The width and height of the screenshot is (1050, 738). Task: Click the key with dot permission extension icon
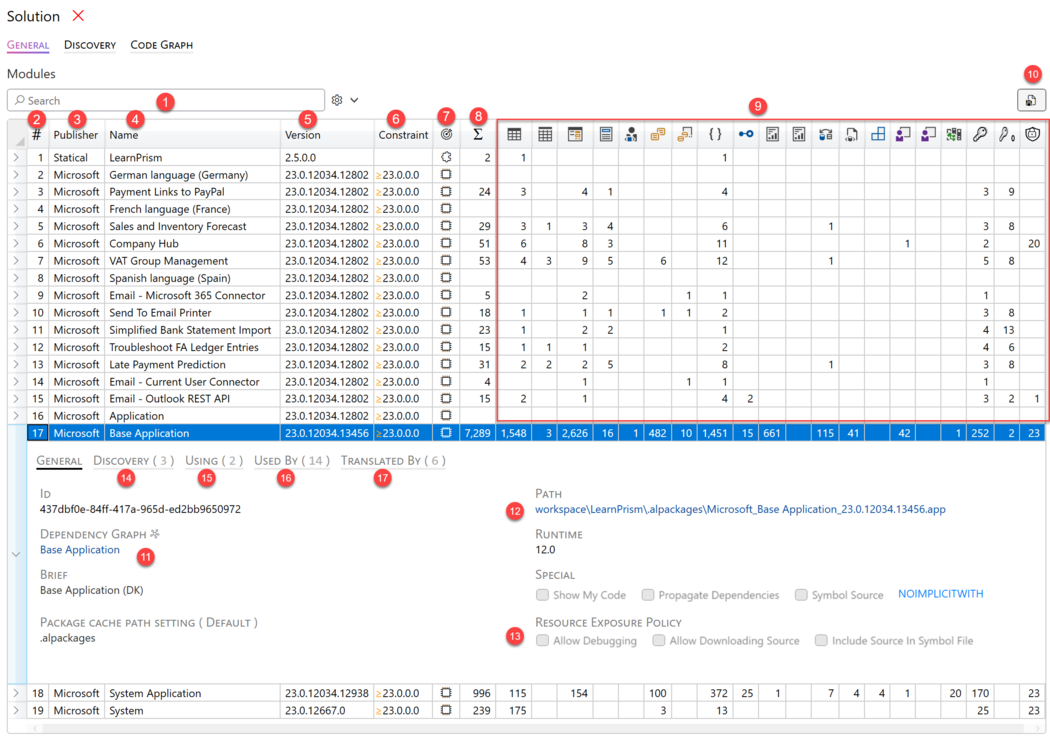[x=1006, y=135]
